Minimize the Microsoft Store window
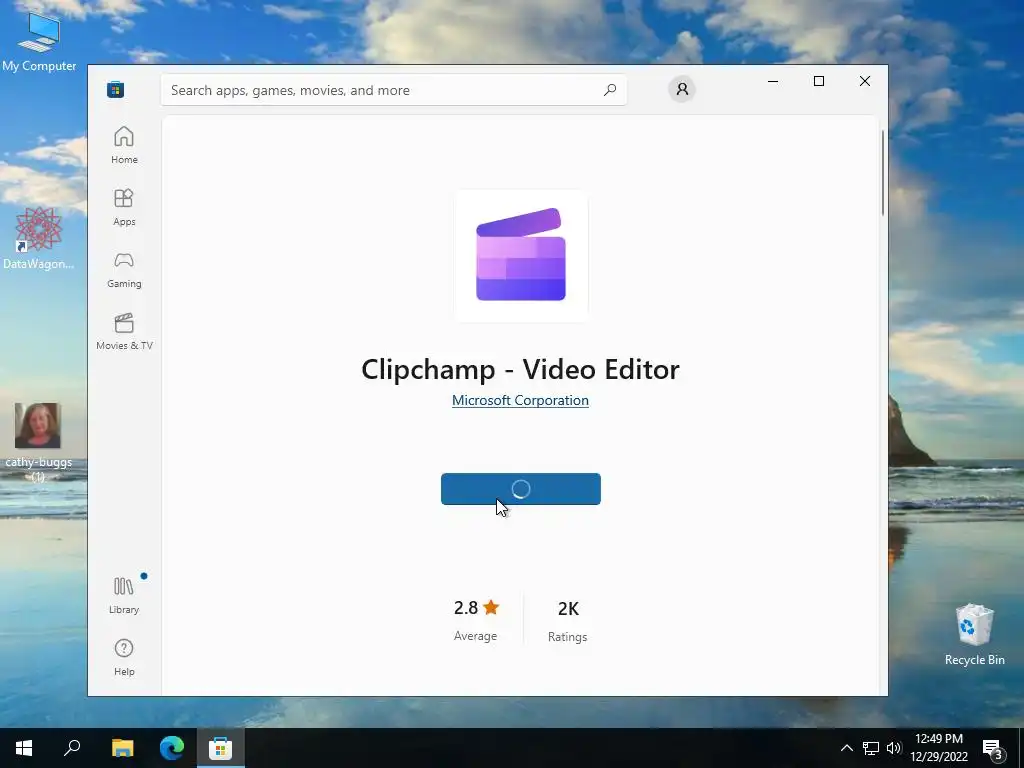 click(773, 82)
